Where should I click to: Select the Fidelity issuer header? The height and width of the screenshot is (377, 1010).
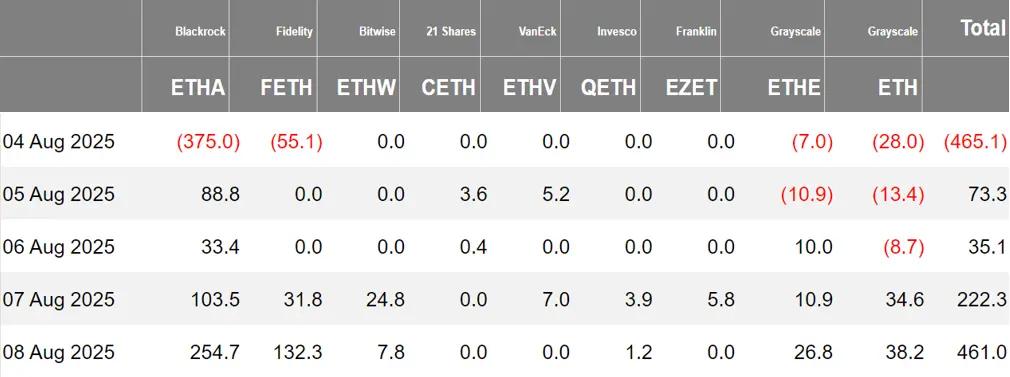[294, 31]
